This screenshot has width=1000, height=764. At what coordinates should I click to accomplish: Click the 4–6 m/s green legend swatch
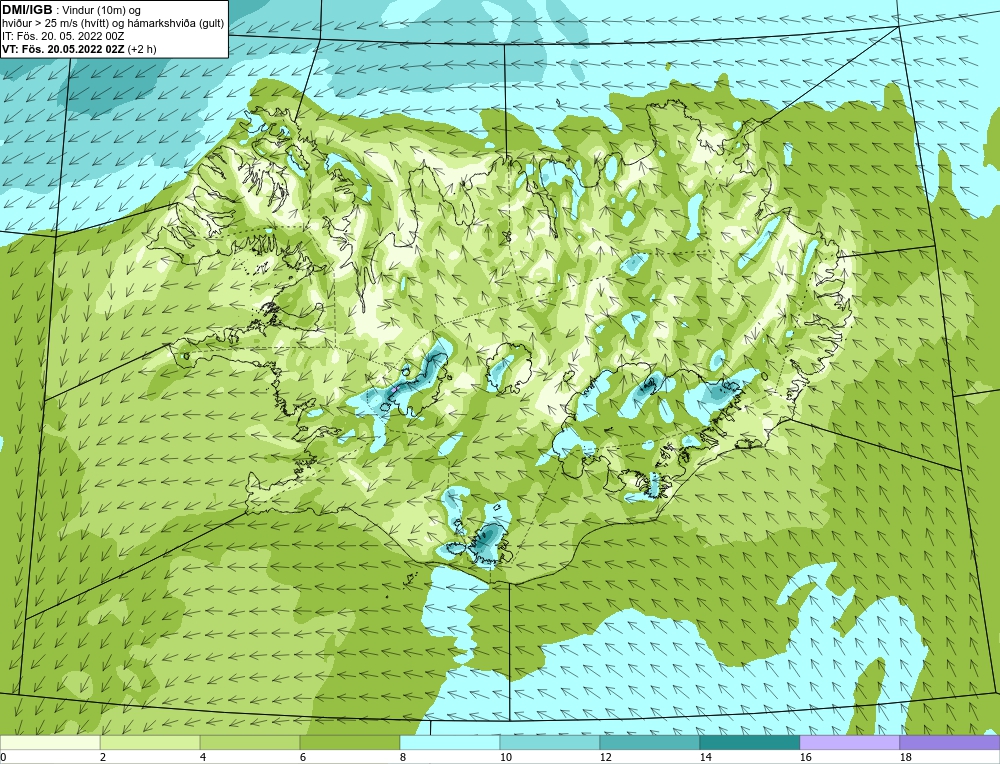point(250,743)
